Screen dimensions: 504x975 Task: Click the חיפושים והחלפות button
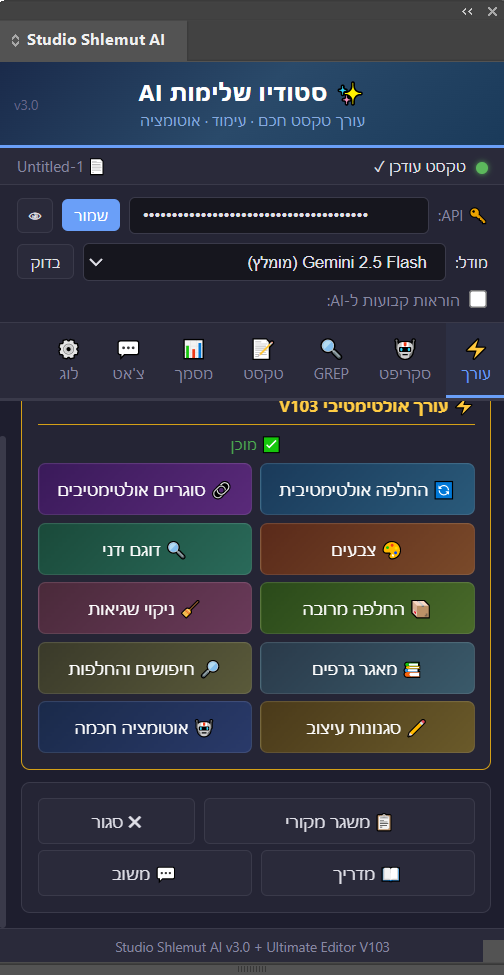pyautogui.click(x=145, y=668)
